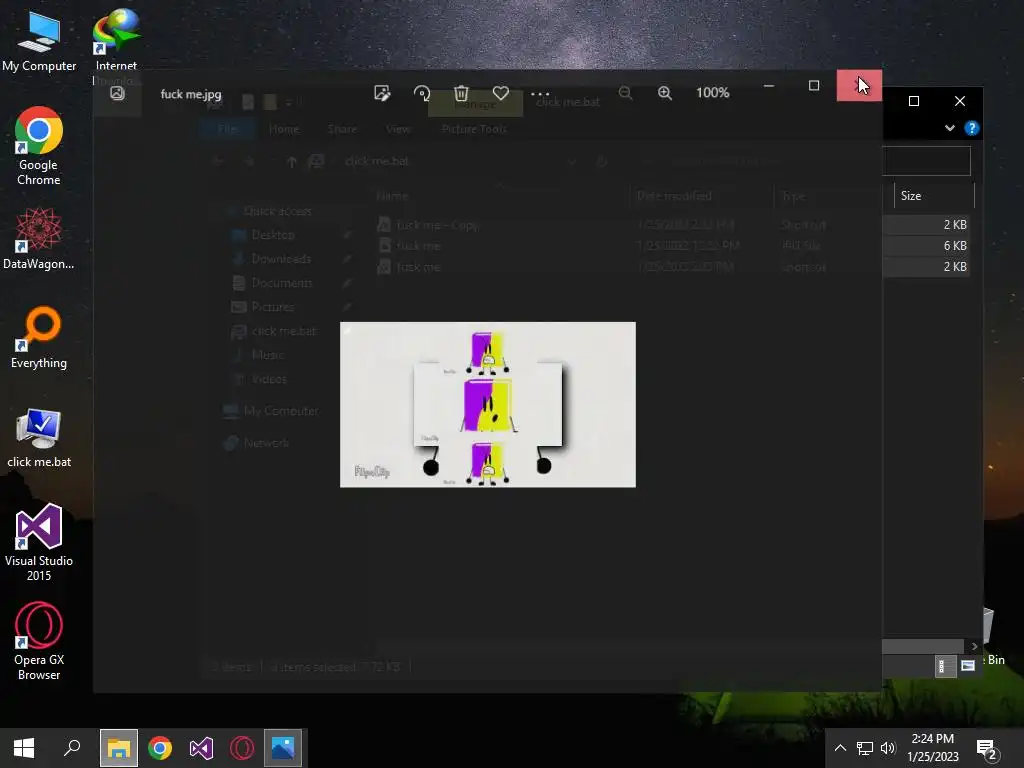Close the File Explorer window behind
This screenshot has height=768, width=1024.
click(x=960, y=101)
